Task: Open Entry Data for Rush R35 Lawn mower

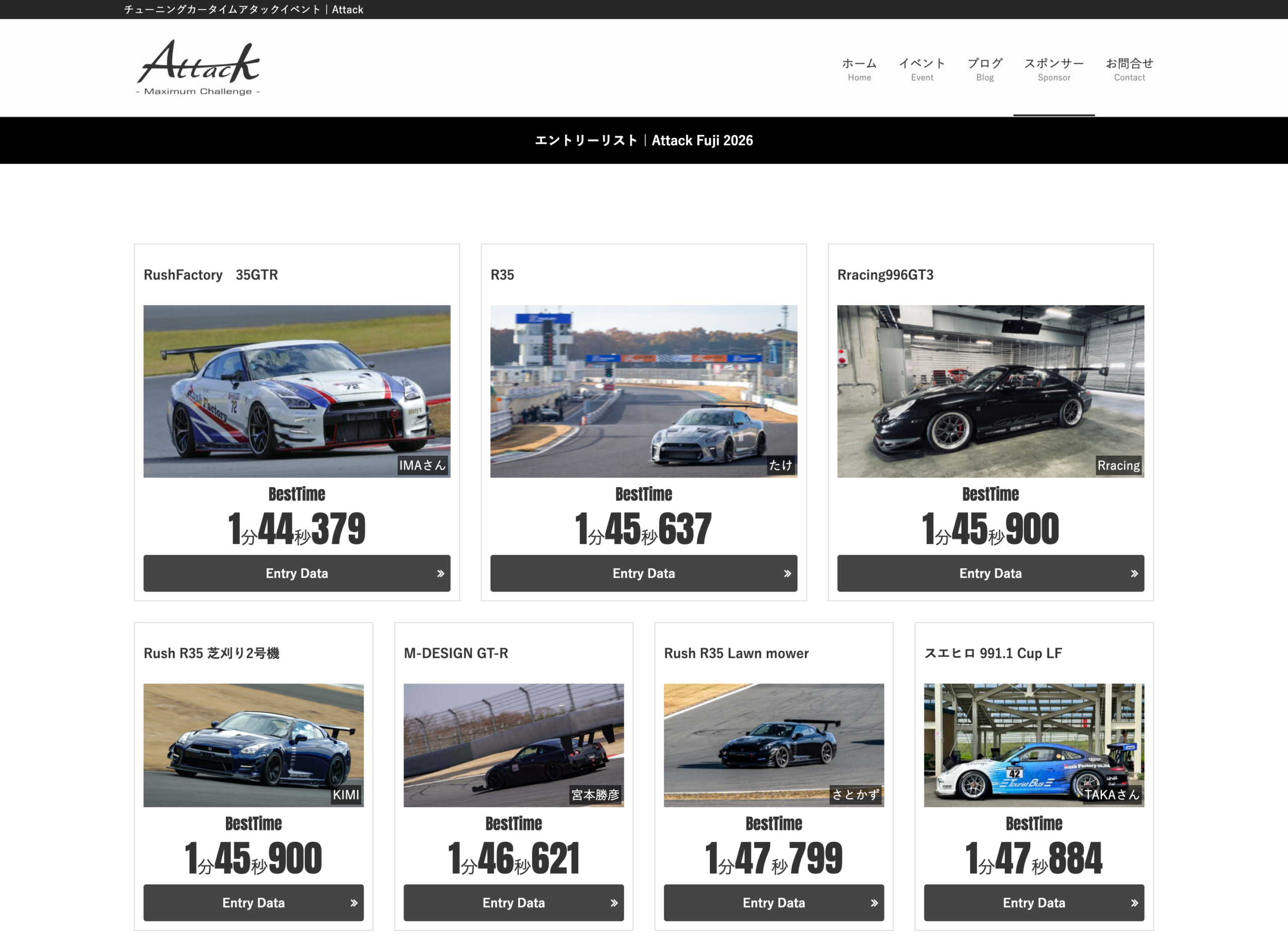Action: [x=773, y=903]
